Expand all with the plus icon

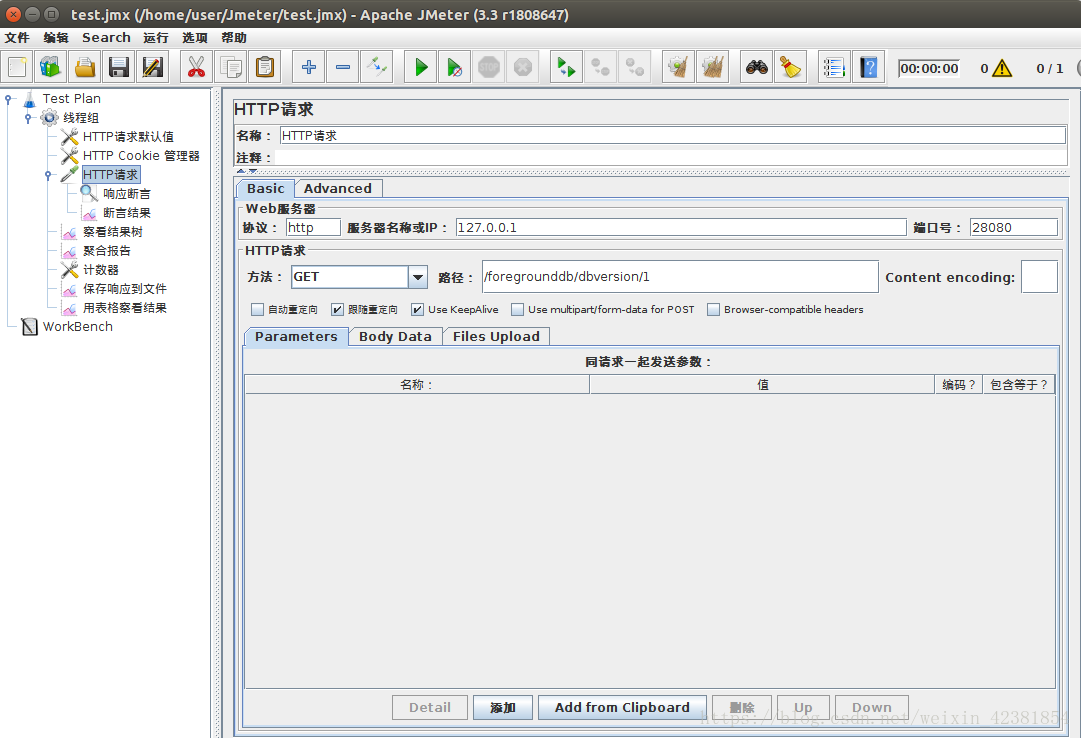(x=309, y=68)
